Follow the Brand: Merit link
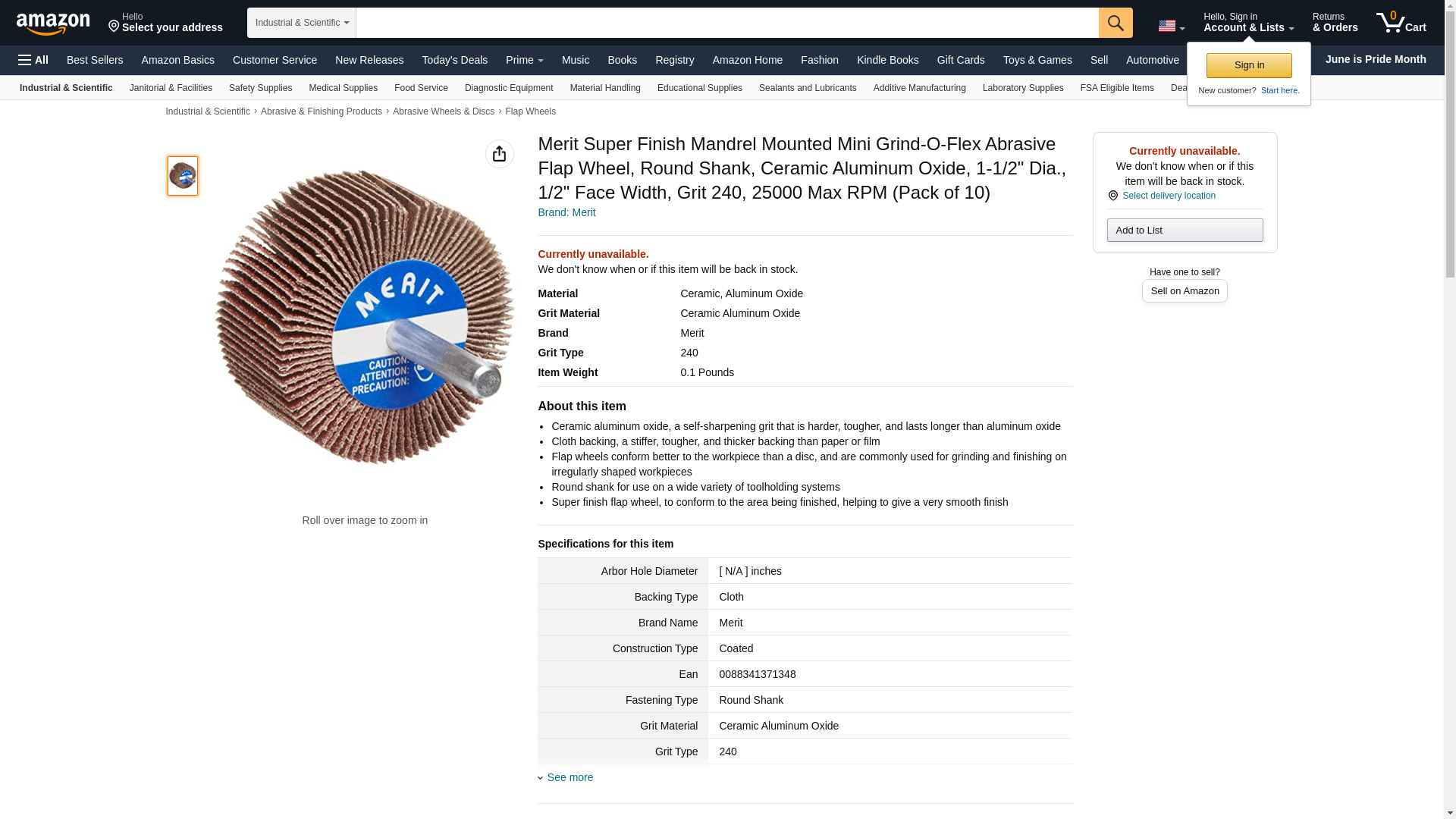Image resolution: width=1456 pixels, height=819 pixels. [x=566, y=212]
